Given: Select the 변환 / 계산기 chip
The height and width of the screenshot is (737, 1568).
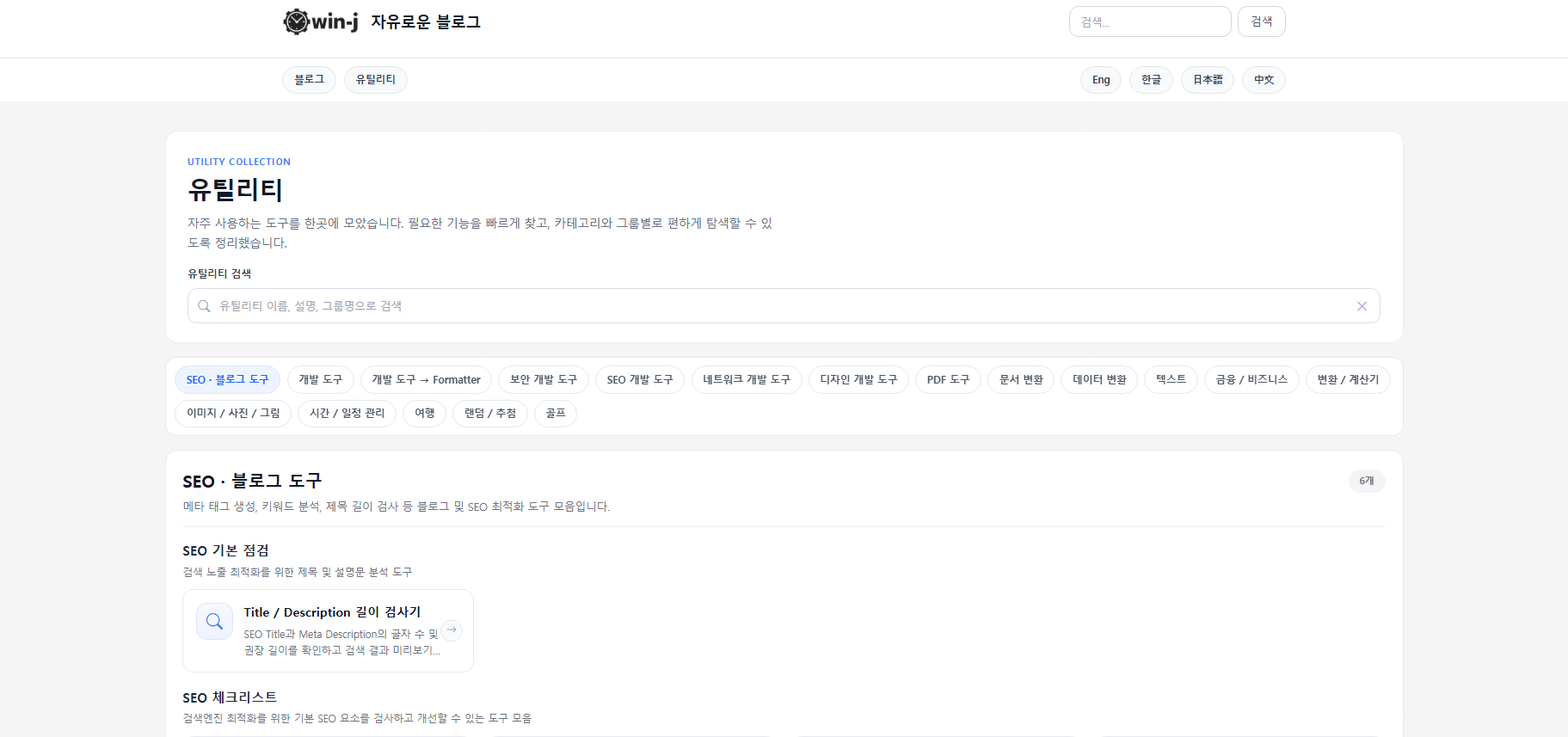Looking at the screenshot, I should (x=1348, y=379).
